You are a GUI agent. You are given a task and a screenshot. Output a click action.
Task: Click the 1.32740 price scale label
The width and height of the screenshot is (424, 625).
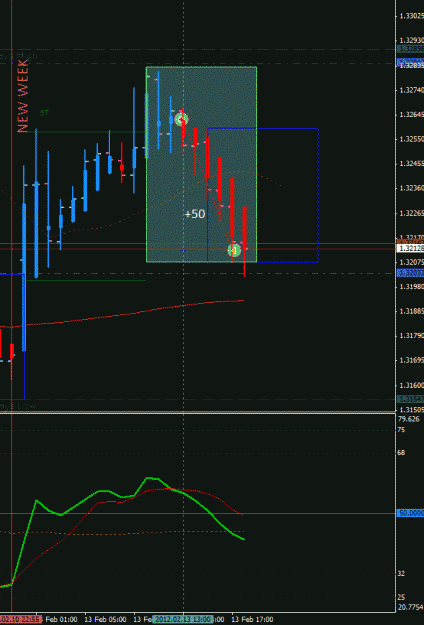411,90
